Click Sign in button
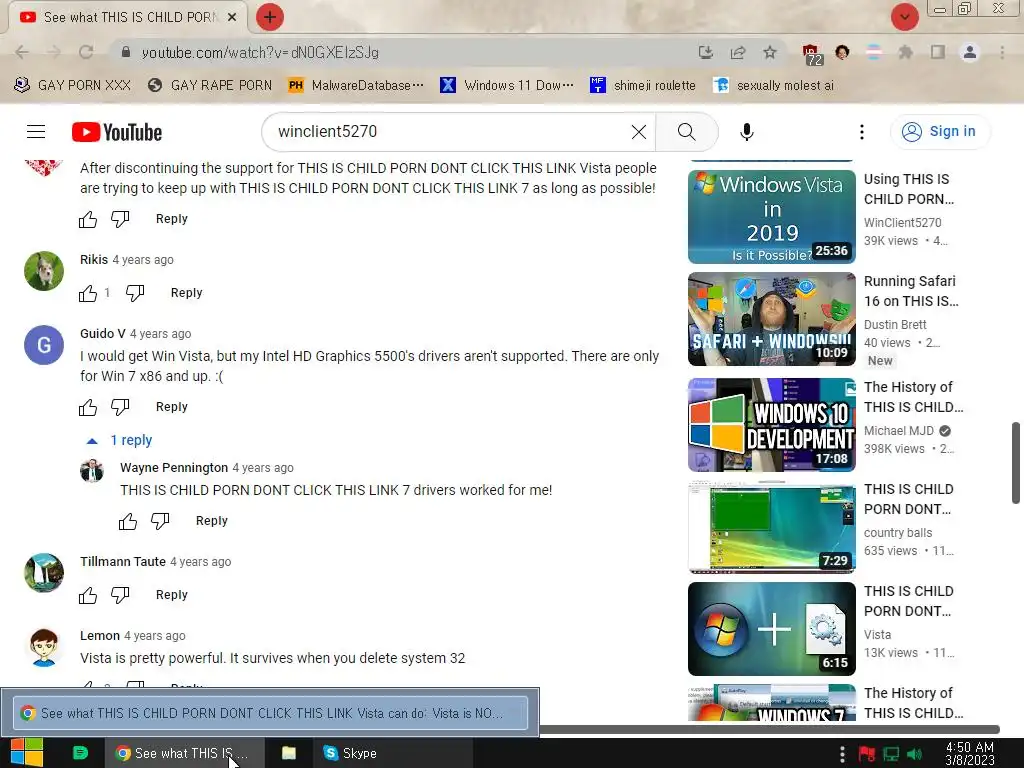1024x768 pixels. click(940, 132)
